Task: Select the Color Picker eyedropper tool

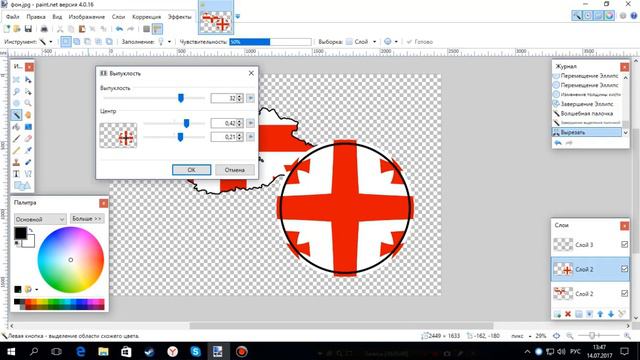Action: coord(28,151)
